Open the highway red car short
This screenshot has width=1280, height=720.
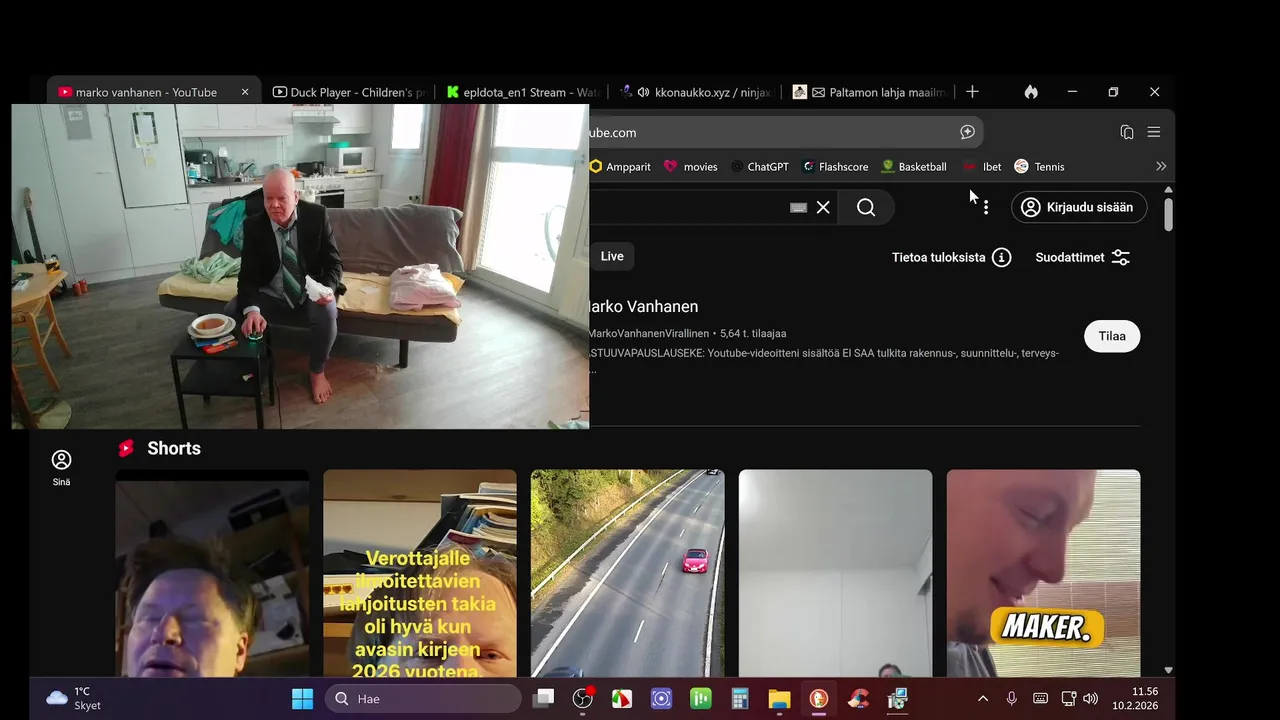click(628, 573)
